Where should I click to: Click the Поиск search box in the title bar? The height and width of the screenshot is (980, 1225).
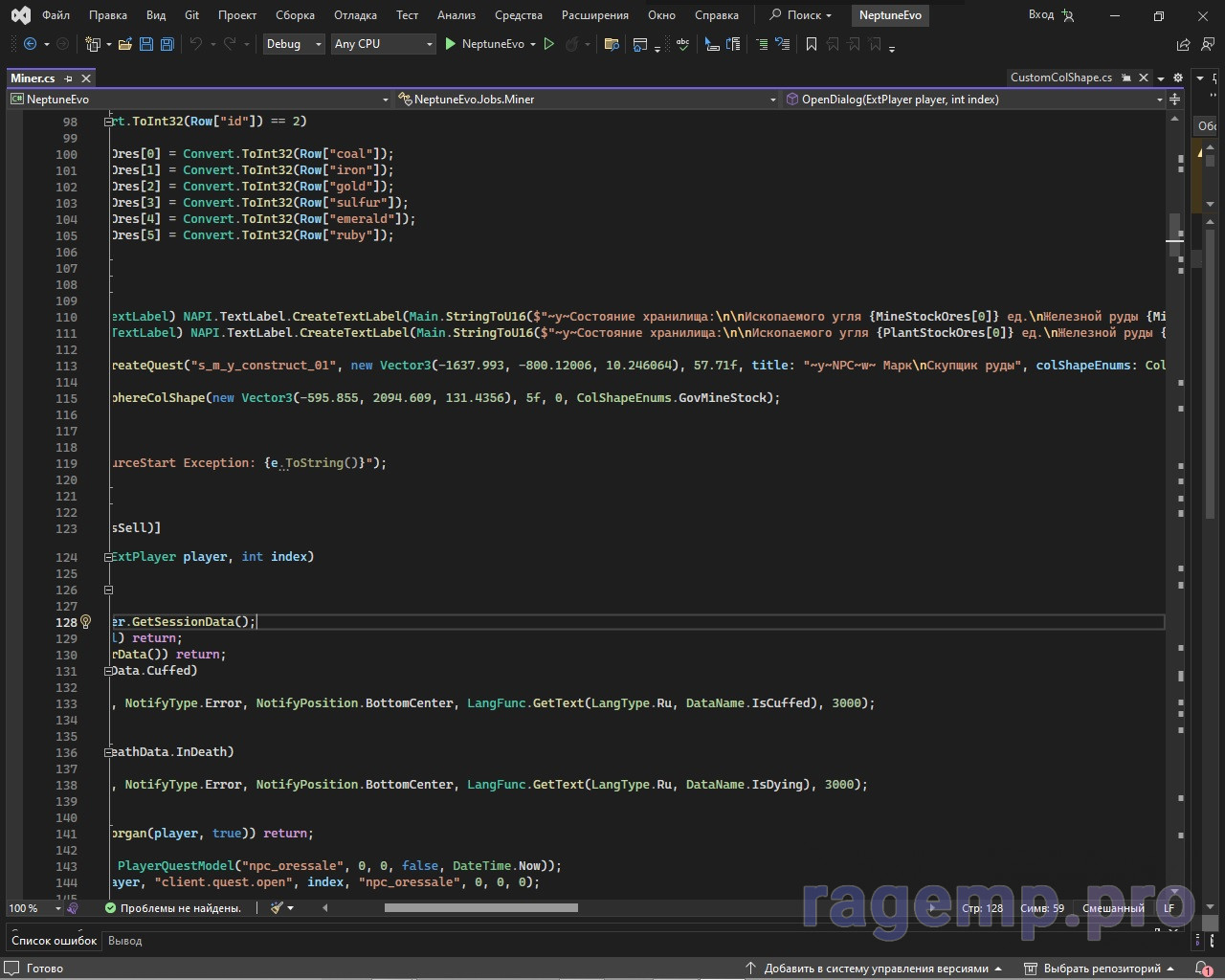point(802,15)
